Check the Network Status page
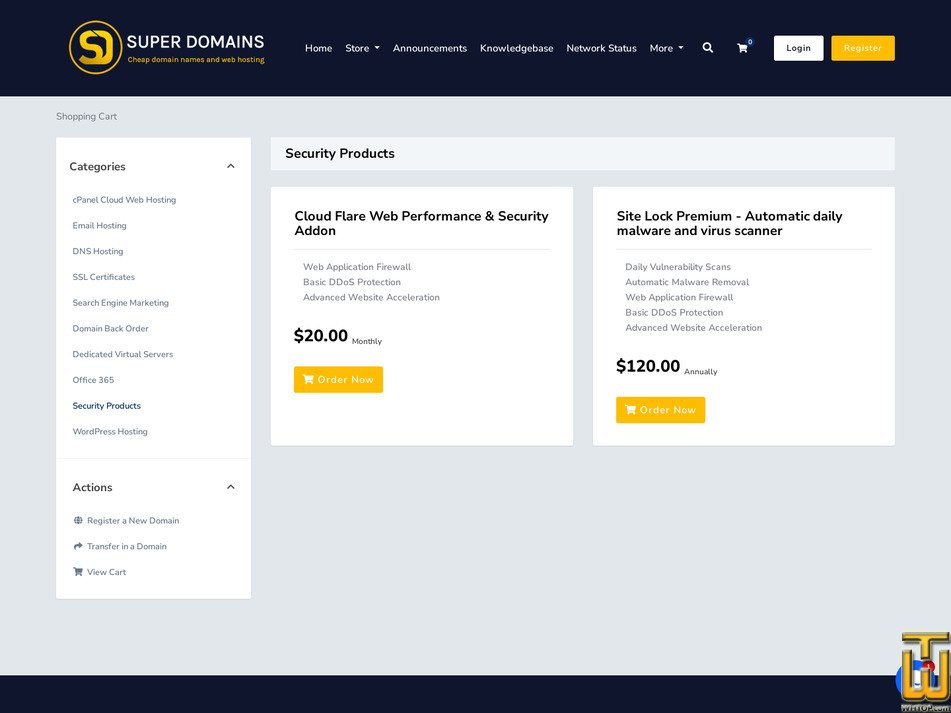Image resolution: width=951 pixels, height=713 pixels. 601,48
